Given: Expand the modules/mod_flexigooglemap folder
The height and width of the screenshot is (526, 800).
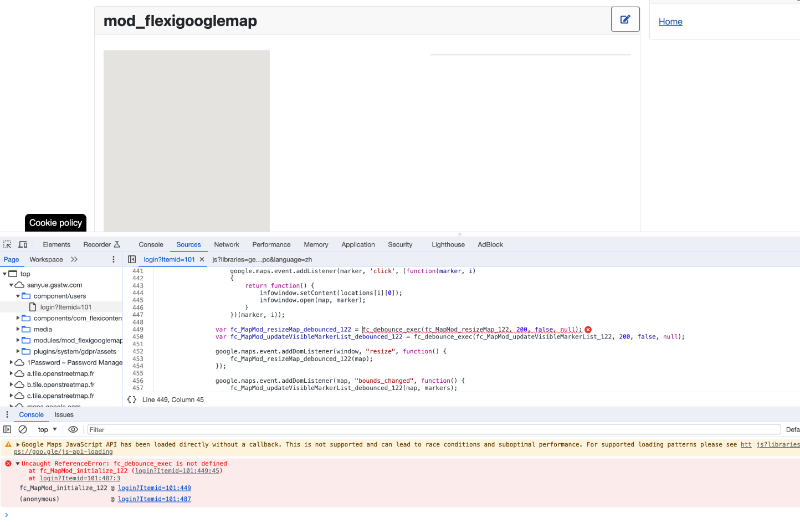Looking at the screenshot, I should coord(18,340).
